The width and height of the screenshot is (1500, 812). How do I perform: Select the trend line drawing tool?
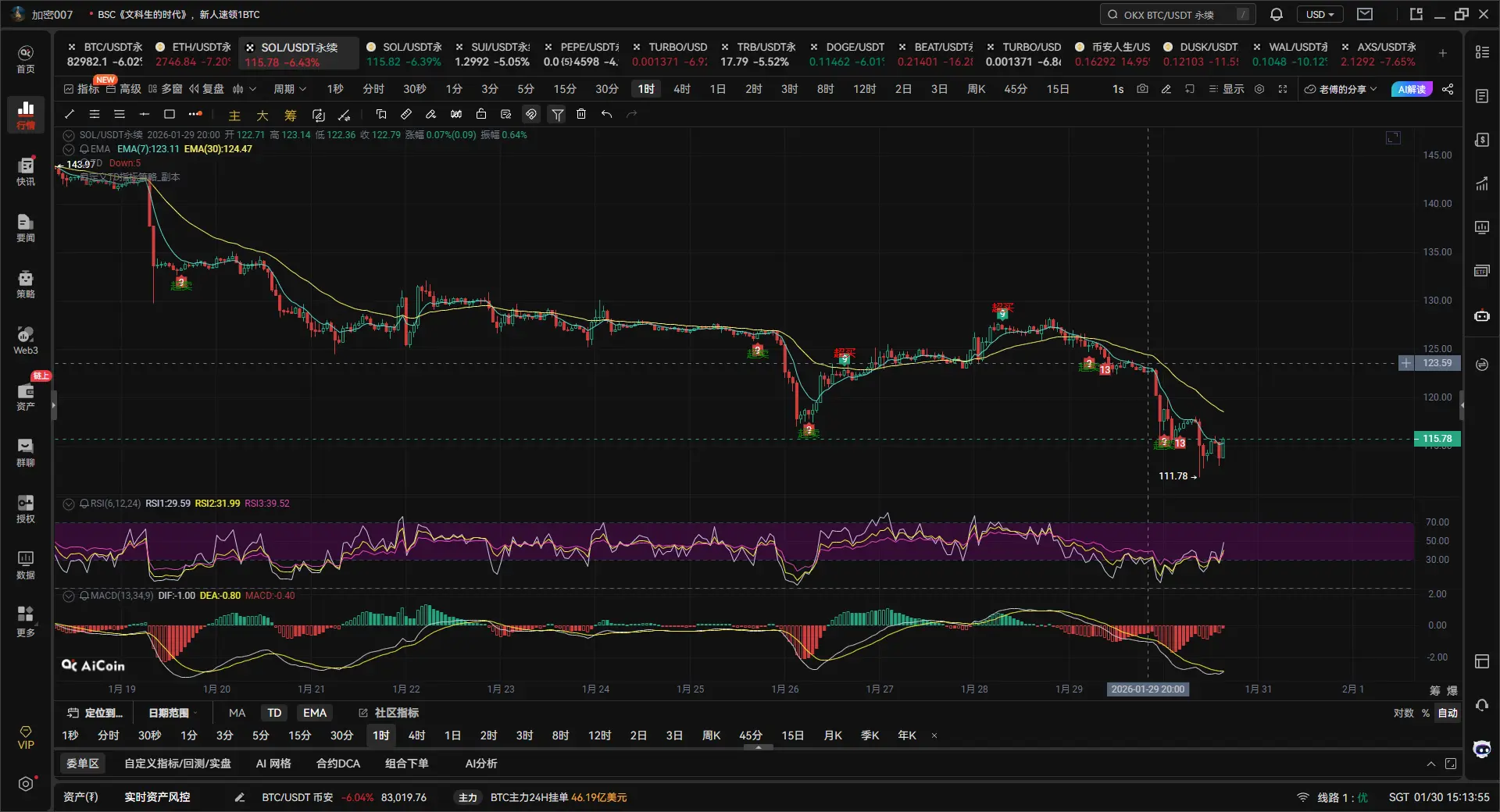pos(70,114)
